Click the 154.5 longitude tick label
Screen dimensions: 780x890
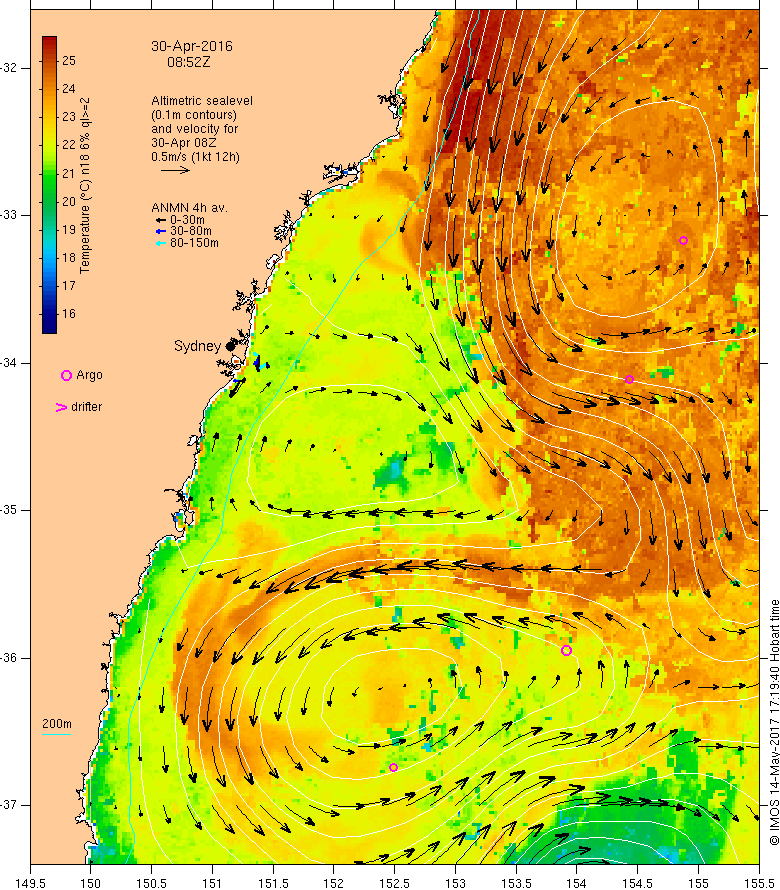tap(638, 883)
